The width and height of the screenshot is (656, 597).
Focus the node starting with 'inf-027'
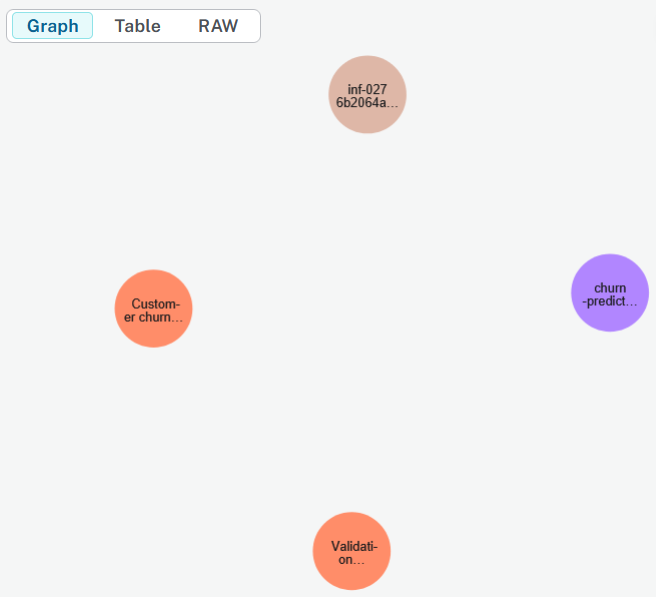point(367,95)
